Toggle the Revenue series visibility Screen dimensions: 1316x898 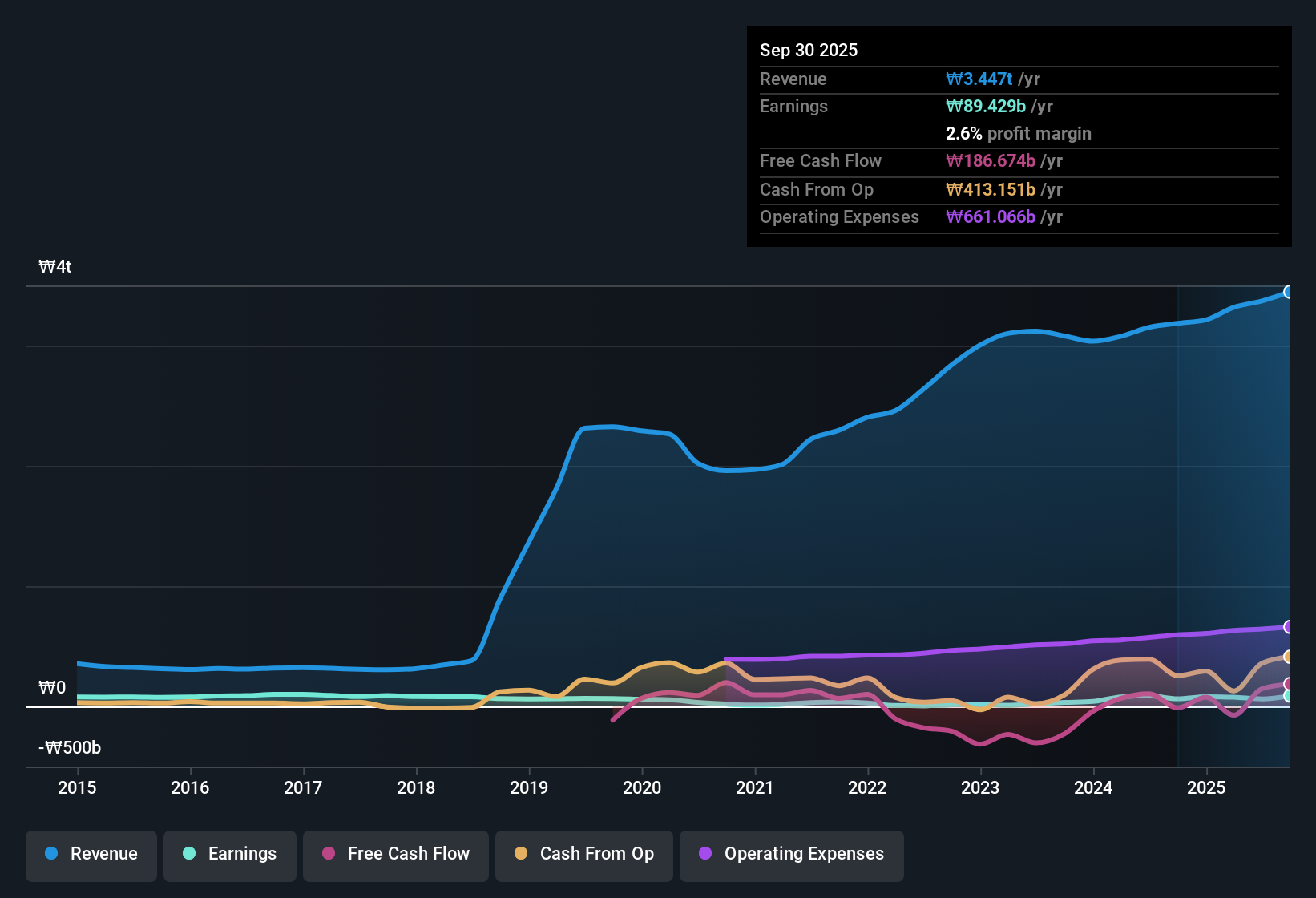pos(91,854)
